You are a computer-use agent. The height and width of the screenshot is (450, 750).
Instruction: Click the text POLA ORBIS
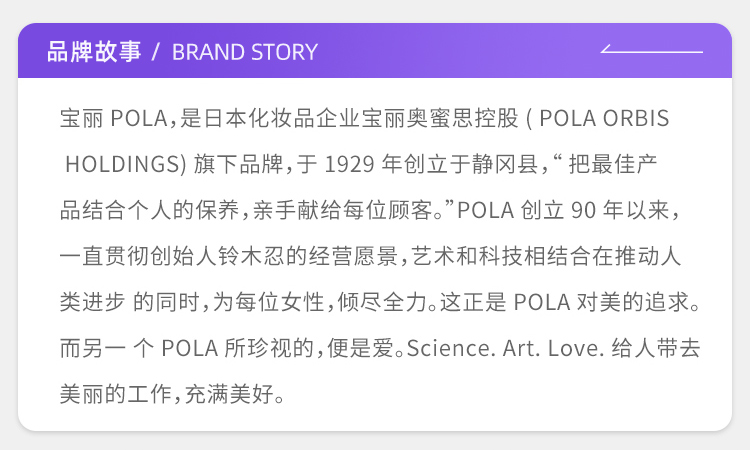click(604, 118)
